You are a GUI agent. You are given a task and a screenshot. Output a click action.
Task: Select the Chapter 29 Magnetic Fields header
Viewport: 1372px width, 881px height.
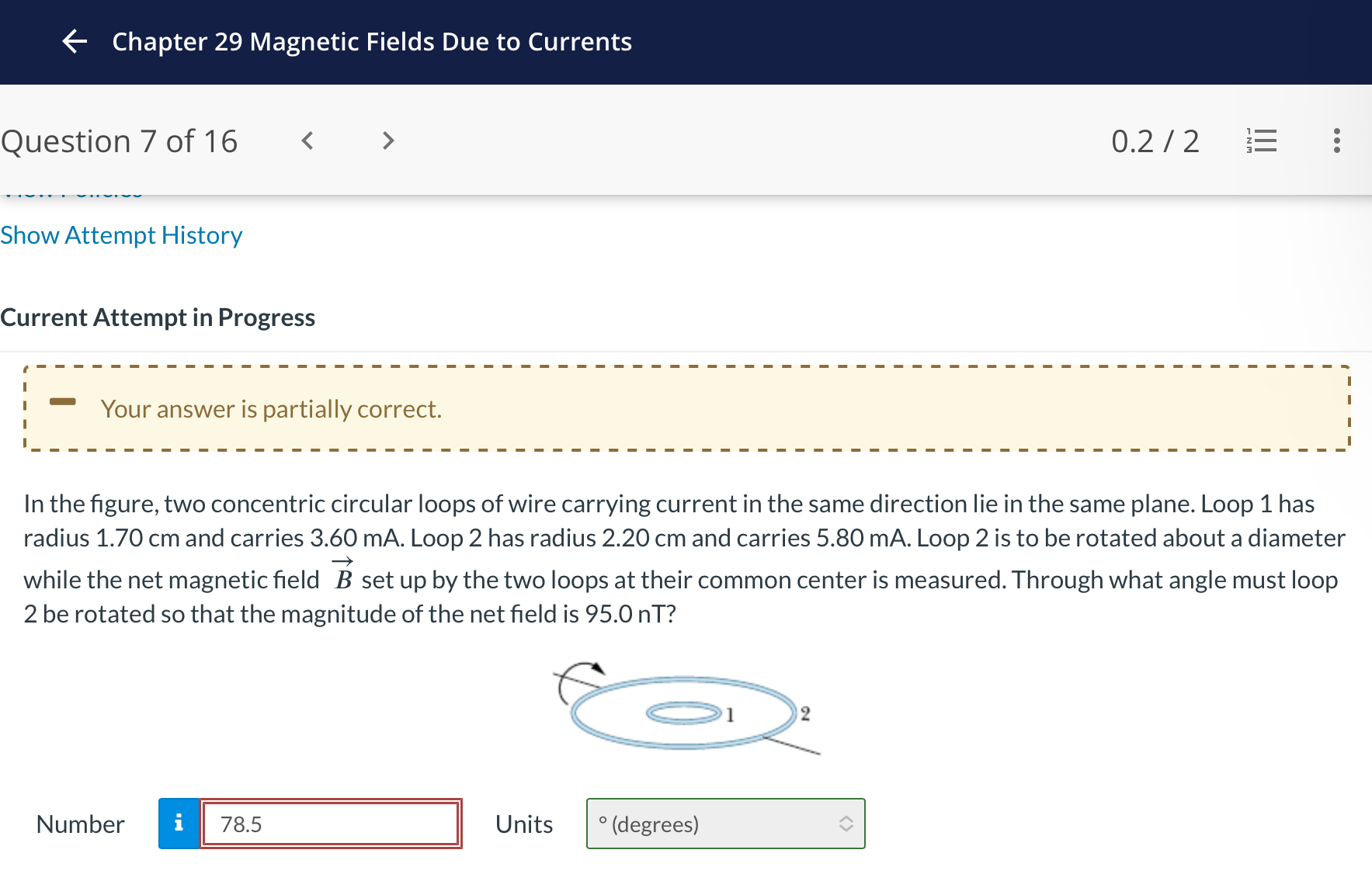[371, 42]
